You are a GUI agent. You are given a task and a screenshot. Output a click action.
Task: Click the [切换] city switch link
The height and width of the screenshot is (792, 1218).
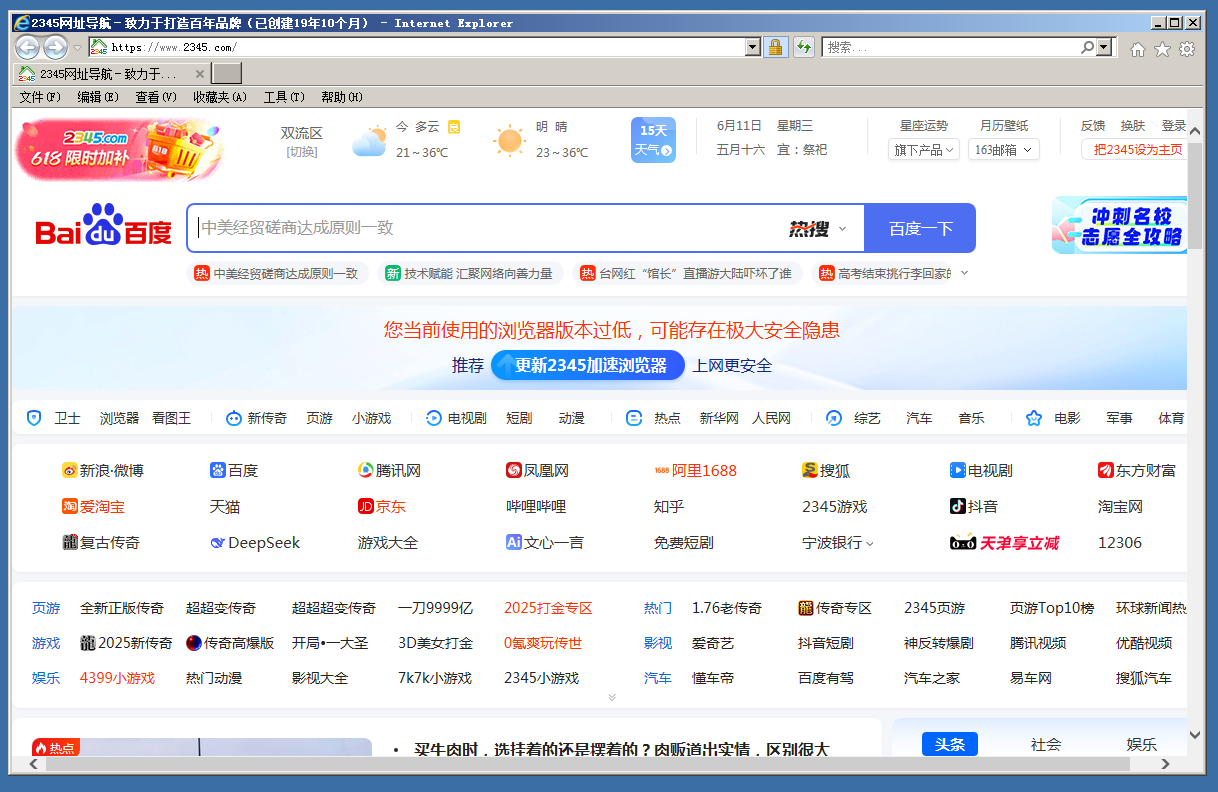302,152
